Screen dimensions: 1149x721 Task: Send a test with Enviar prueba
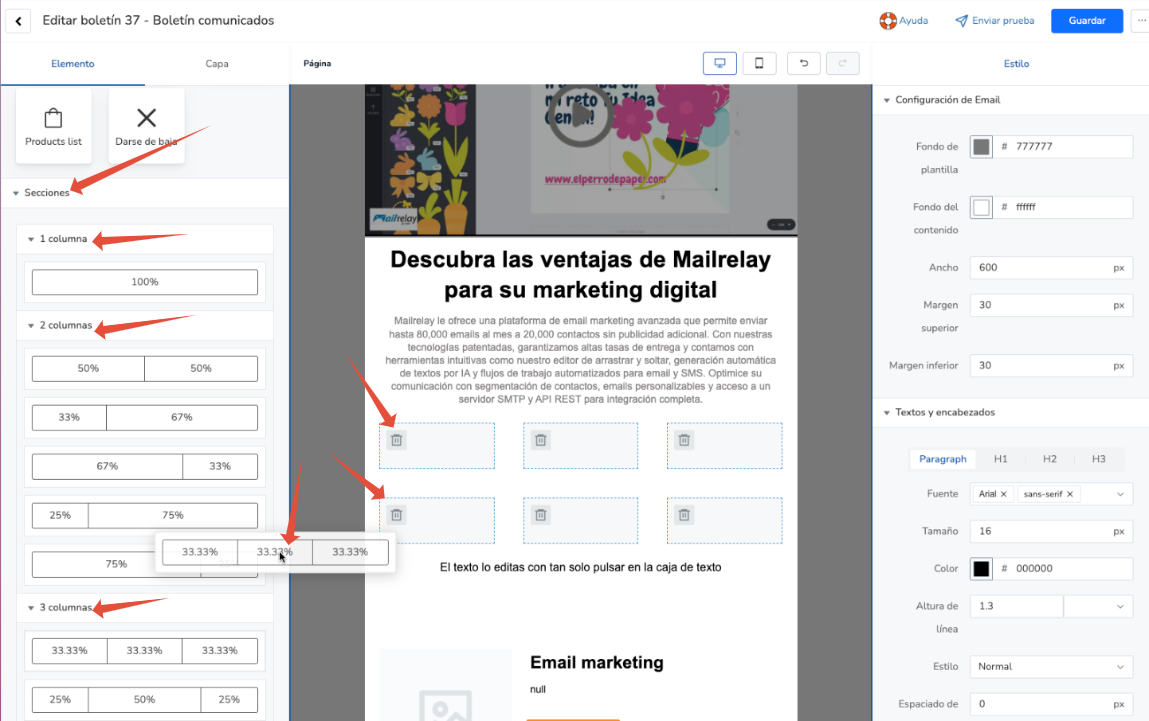994,21
